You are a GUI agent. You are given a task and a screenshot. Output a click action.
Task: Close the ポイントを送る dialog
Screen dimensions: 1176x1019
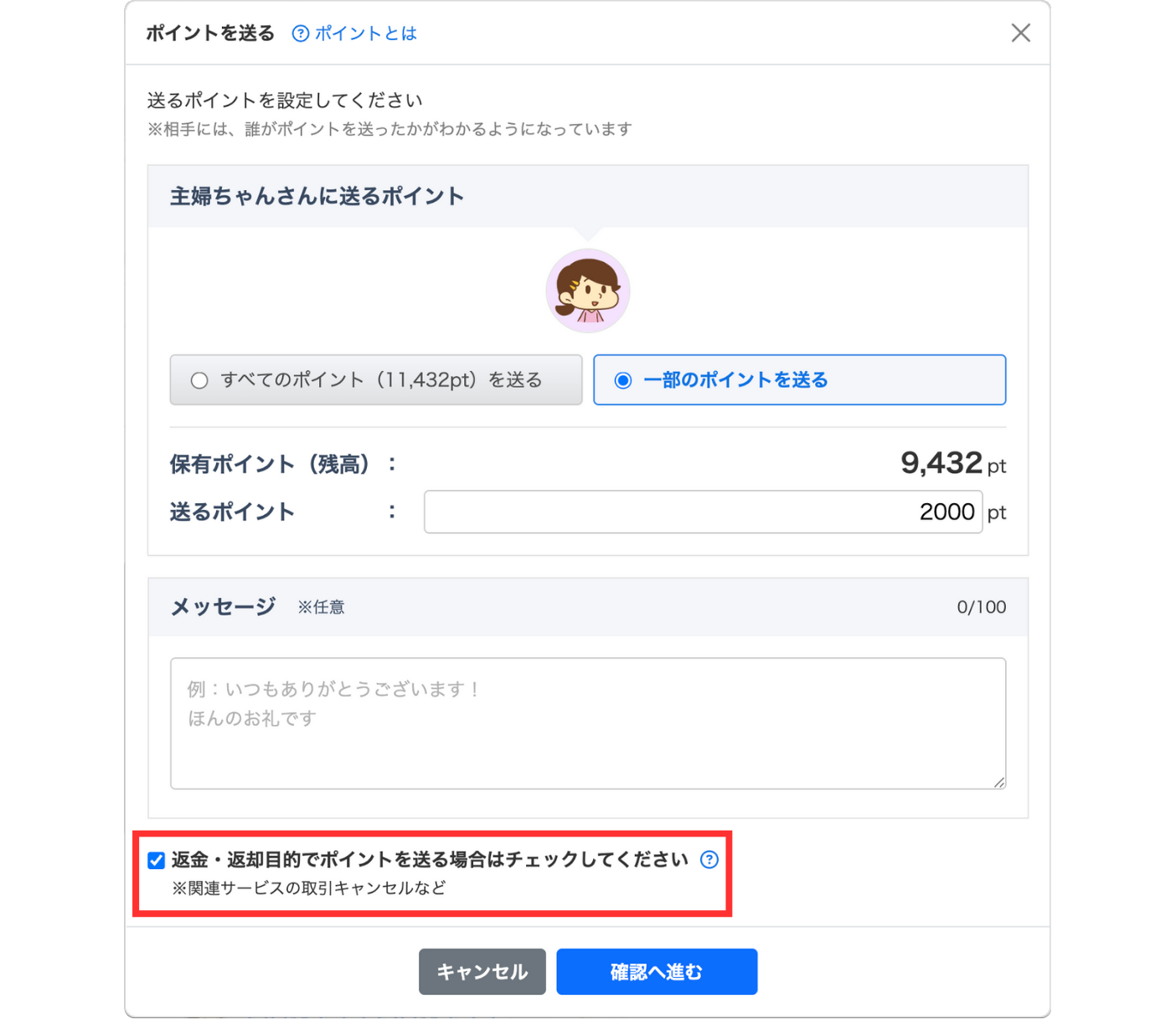coord(1020,33)
